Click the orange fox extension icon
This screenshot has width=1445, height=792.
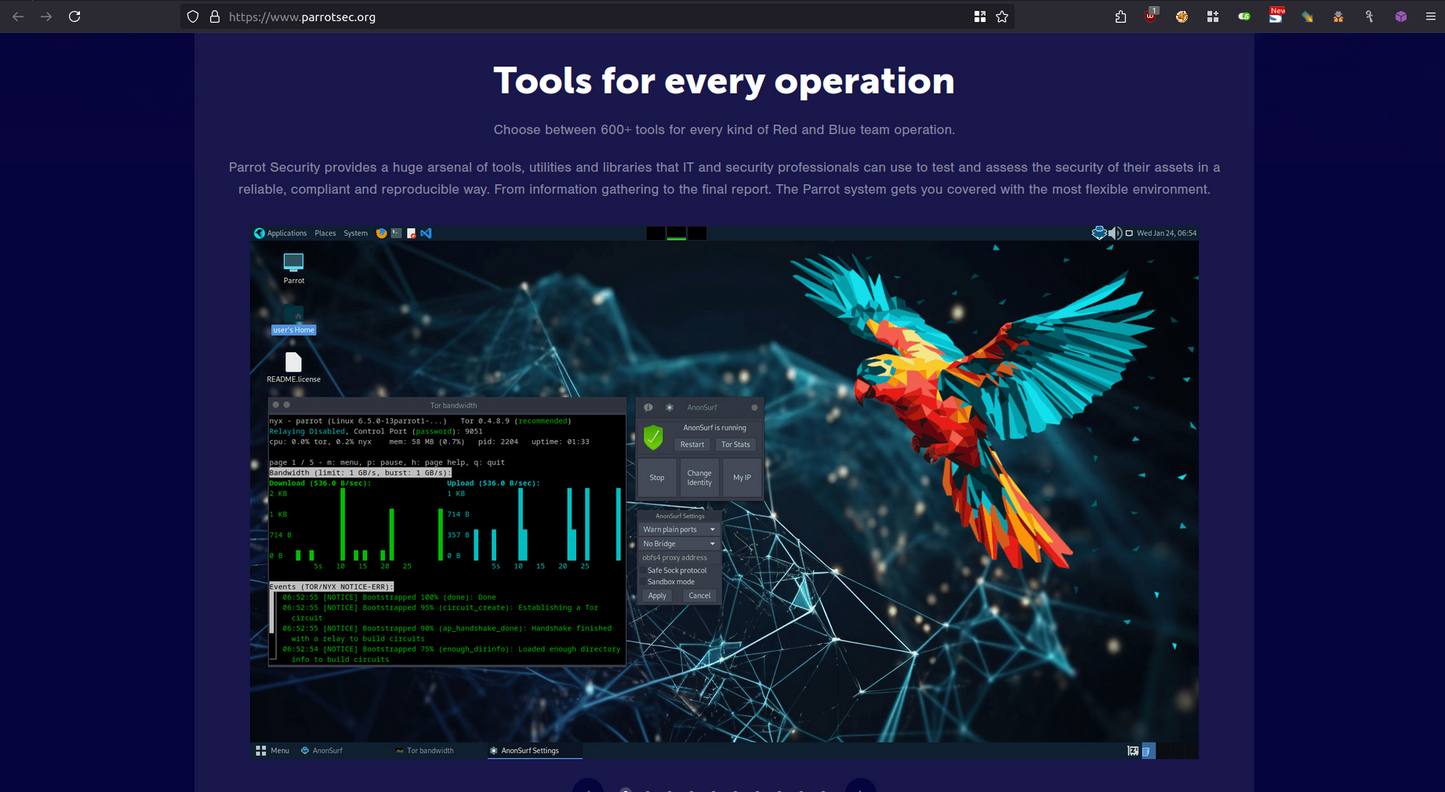[x=1182, y=17]
